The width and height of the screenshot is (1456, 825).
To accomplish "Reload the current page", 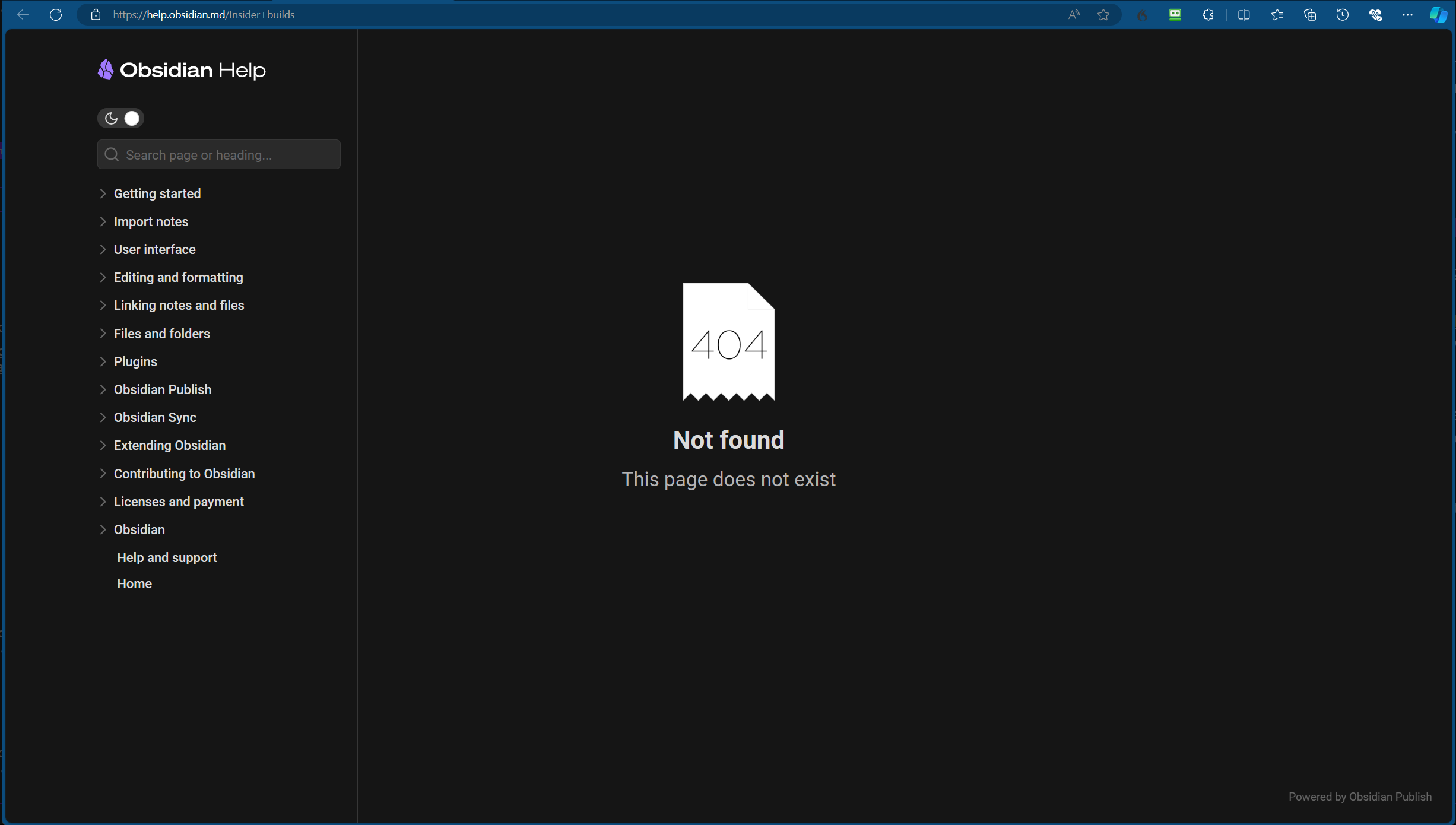I will click(x=56, y=15).
